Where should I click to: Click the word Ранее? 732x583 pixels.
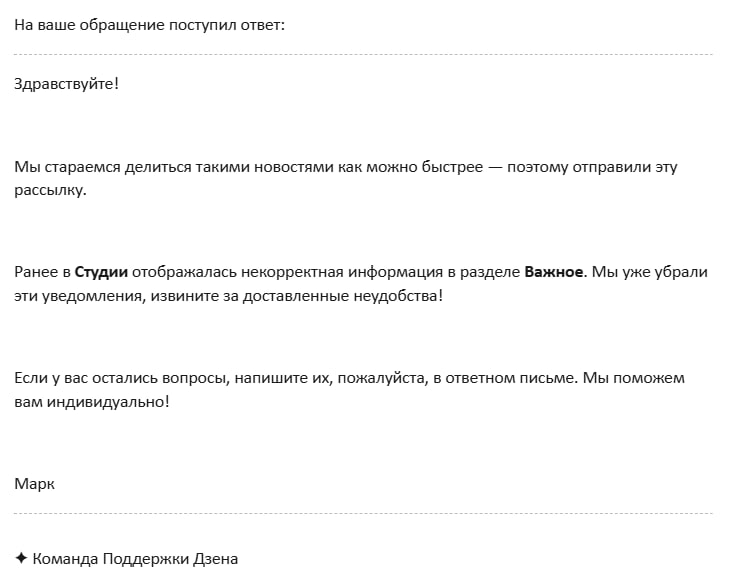35,272
